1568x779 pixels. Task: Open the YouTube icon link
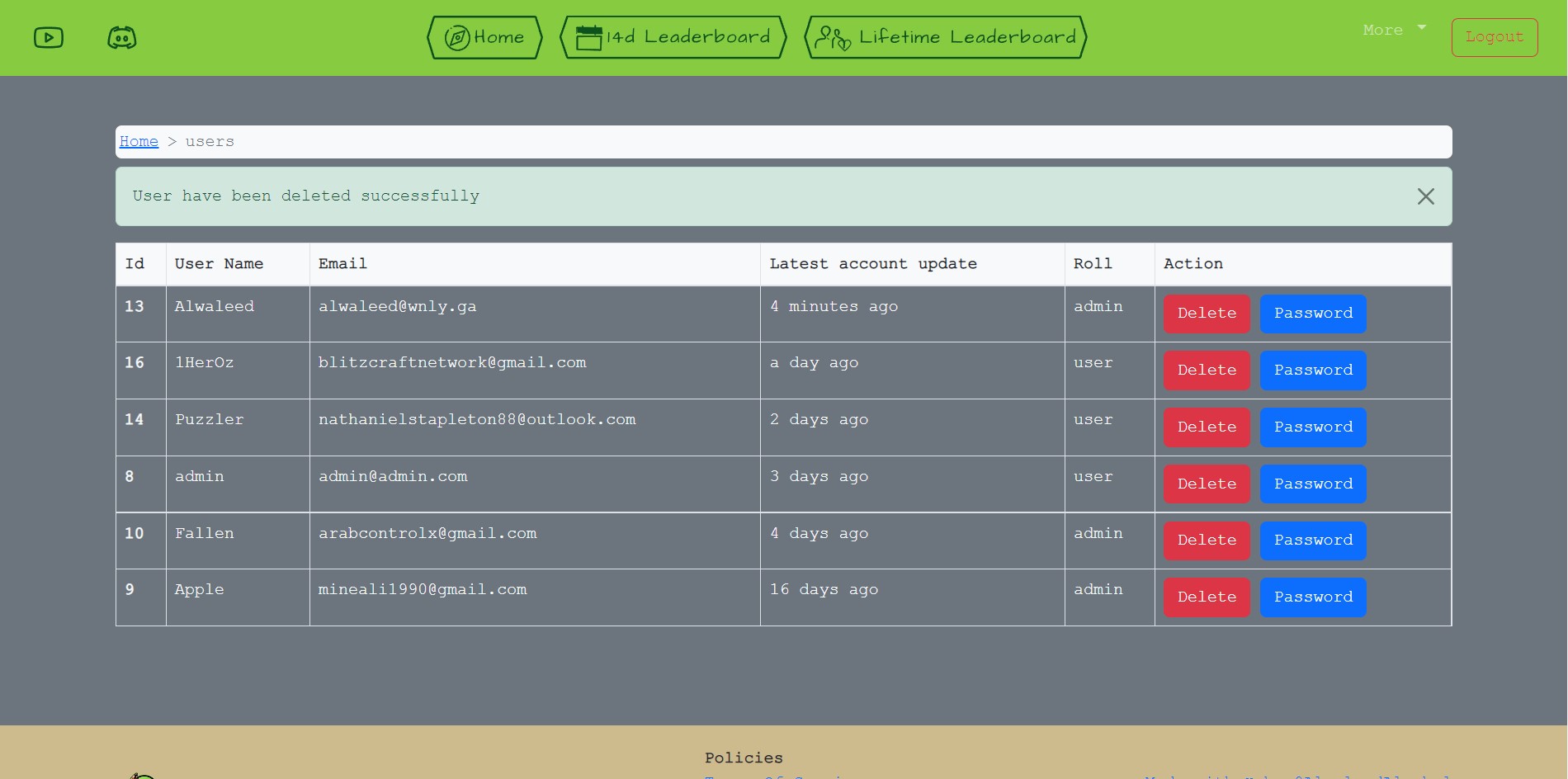pos(49,38)
